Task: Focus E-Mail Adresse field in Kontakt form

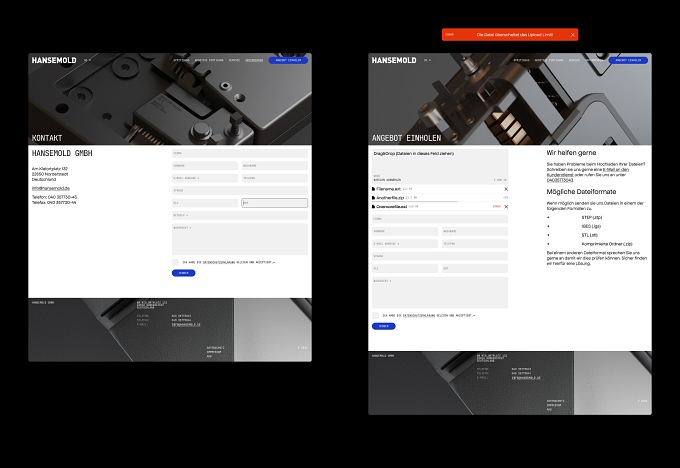Action: [x=205, y=178]
